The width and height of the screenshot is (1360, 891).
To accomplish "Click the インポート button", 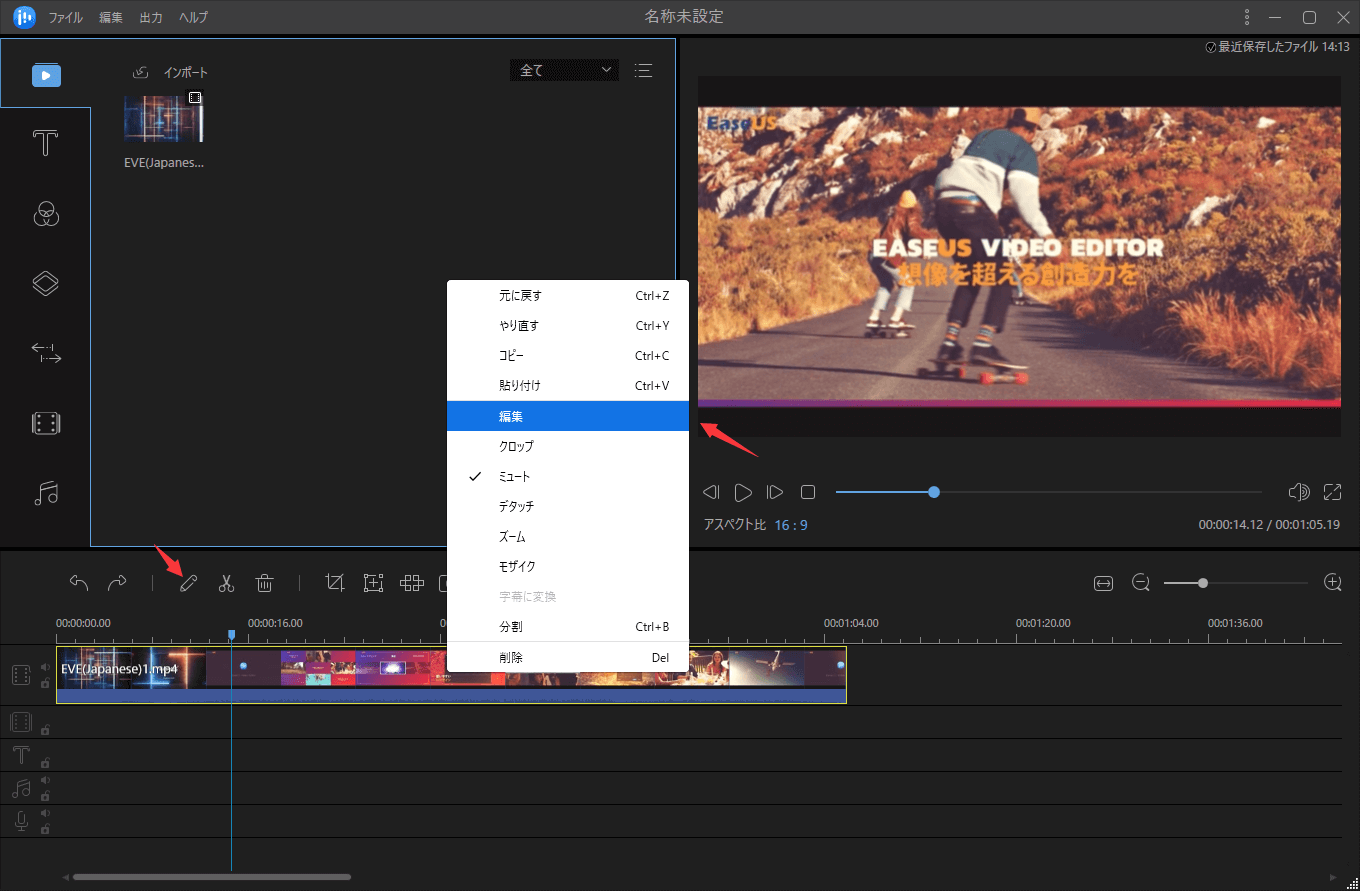I will (x=171, y=72).
